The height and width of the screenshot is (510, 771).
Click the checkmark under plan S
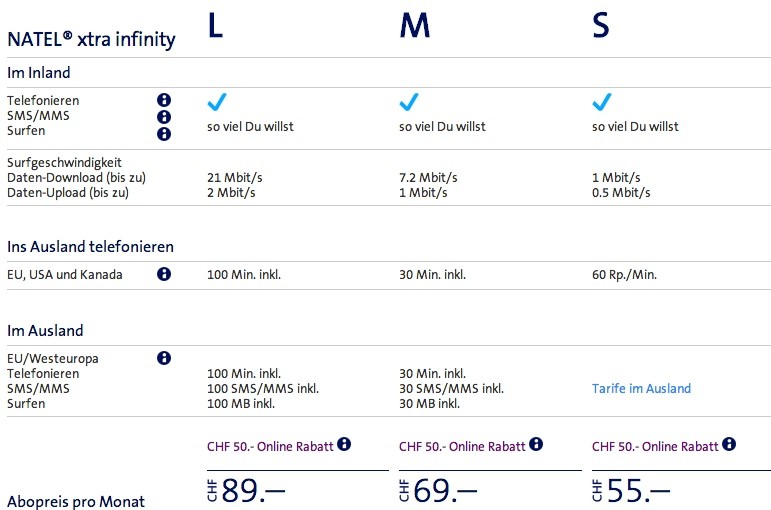pos(602,101)
